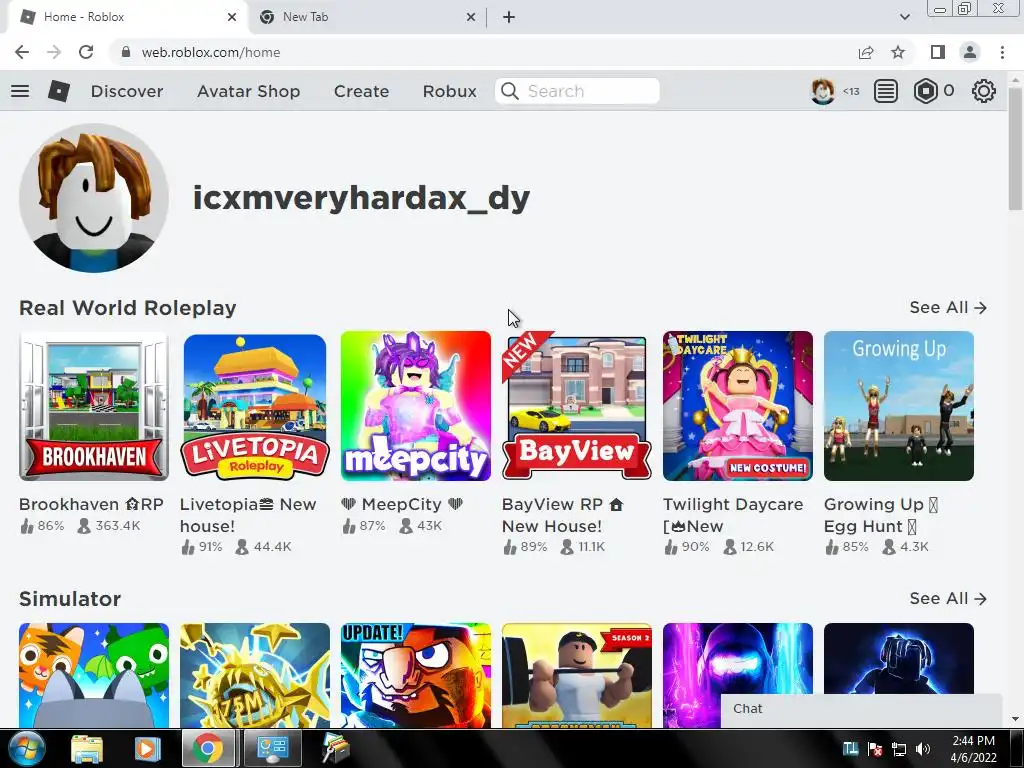Open the weightlifting Season 2 simulator thumbnail
This screenshot has width=1024, height=768.
coord(577,675)
